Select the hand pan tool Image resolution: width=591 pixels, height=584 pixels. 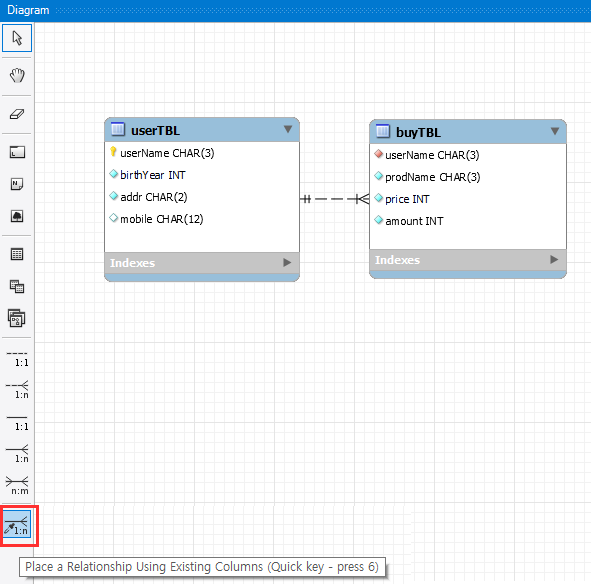coord(17,76)
